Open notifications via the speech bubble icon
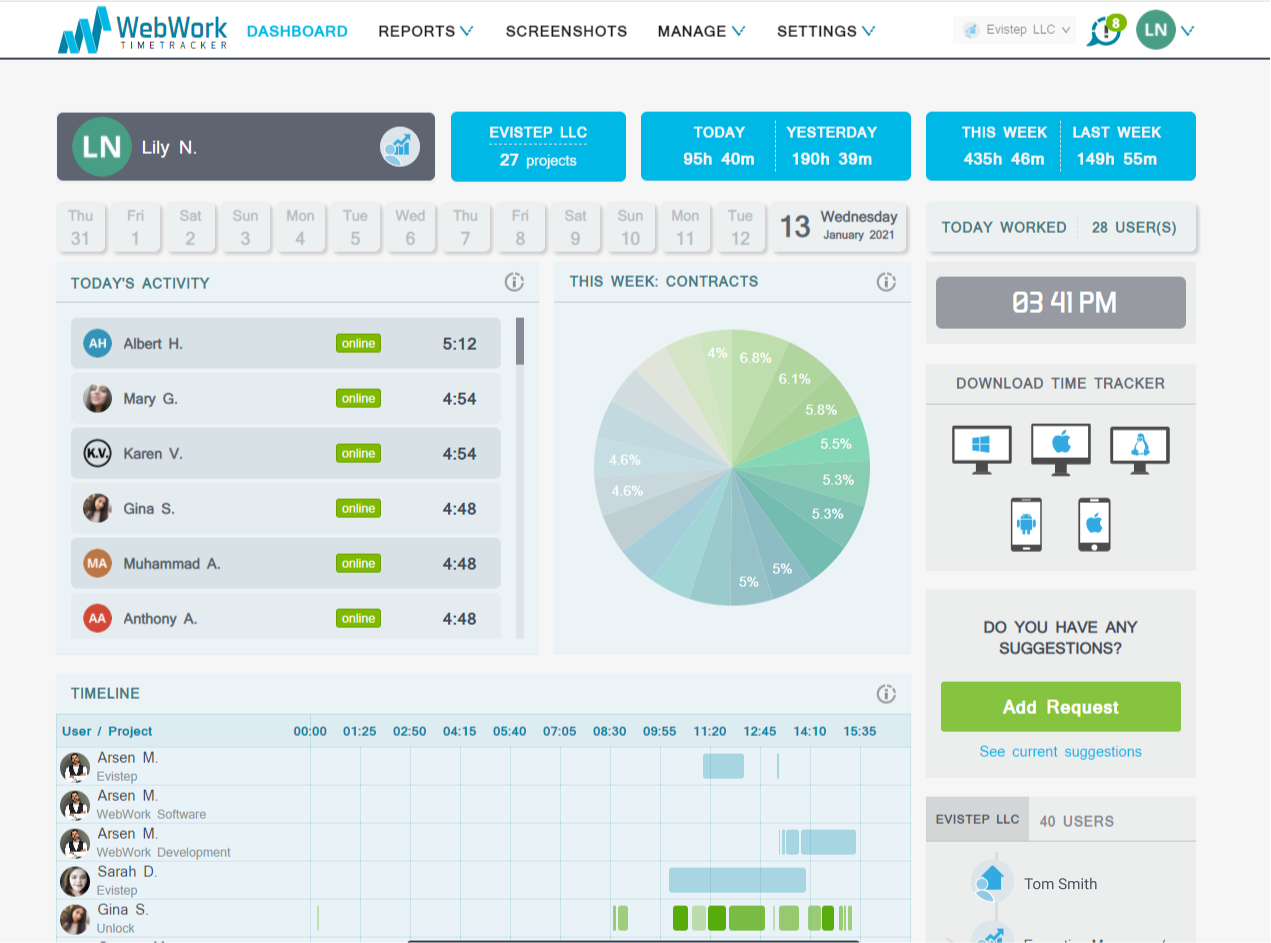1271x943 pixels. coord(1101,32)
